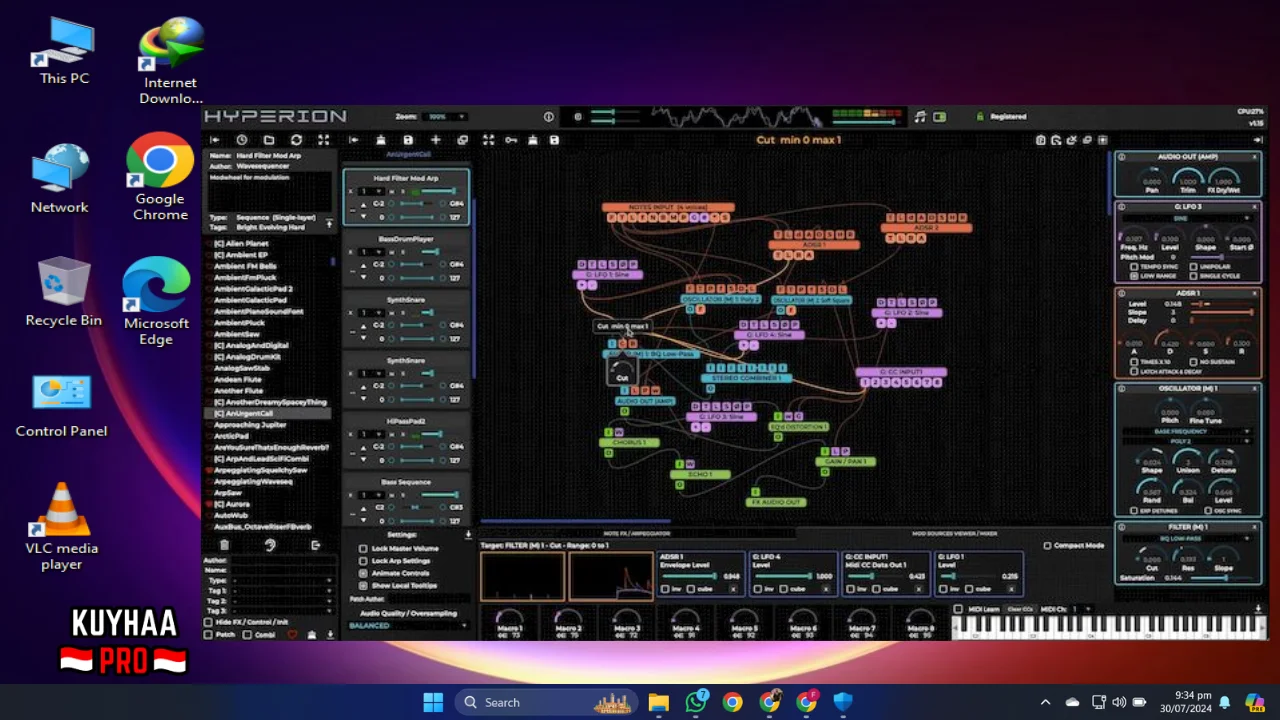Open BALANCED audio quality dropdown
The height and width of the screenshot is (720, 1280).
coord(407,625)
